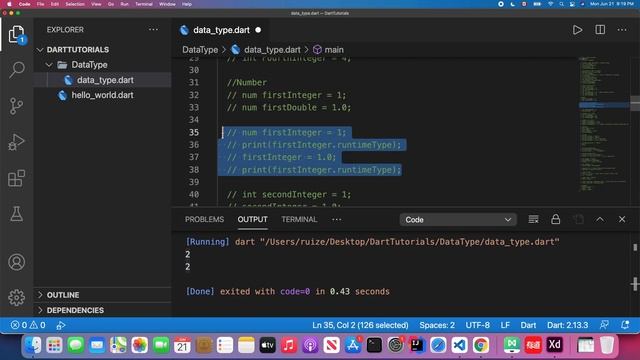Click the feedback icon in status bar
This screenshot has width=640, height=360.
[604, 325]
